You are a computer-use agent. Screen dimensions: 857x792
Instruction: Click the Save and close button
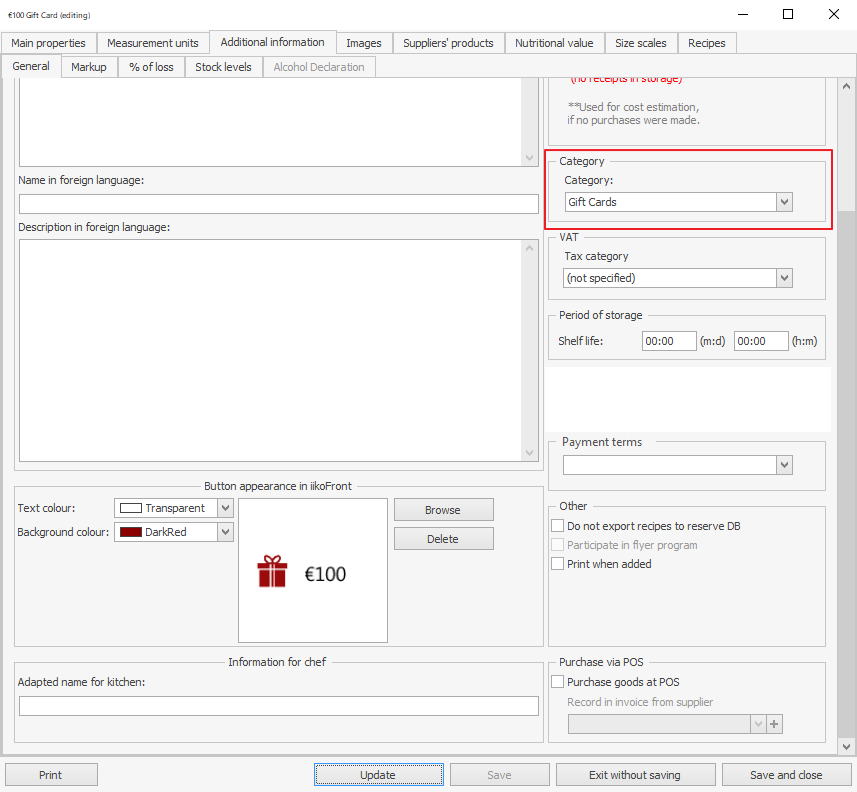pyautogui.click(x=786, y=775)
